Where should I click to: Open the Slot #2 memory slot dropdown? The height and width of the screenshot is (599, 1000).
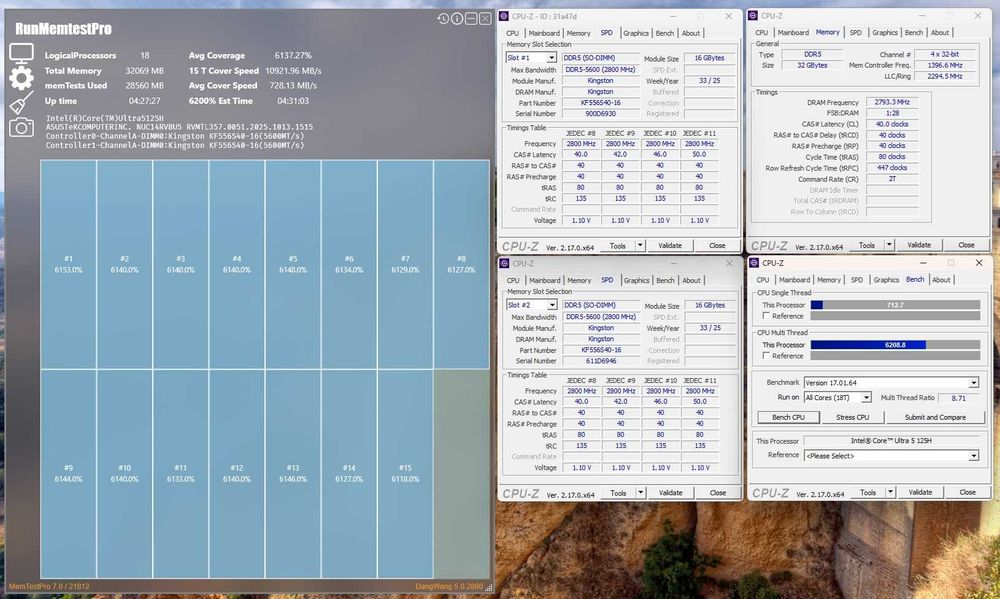coord(552,306)
